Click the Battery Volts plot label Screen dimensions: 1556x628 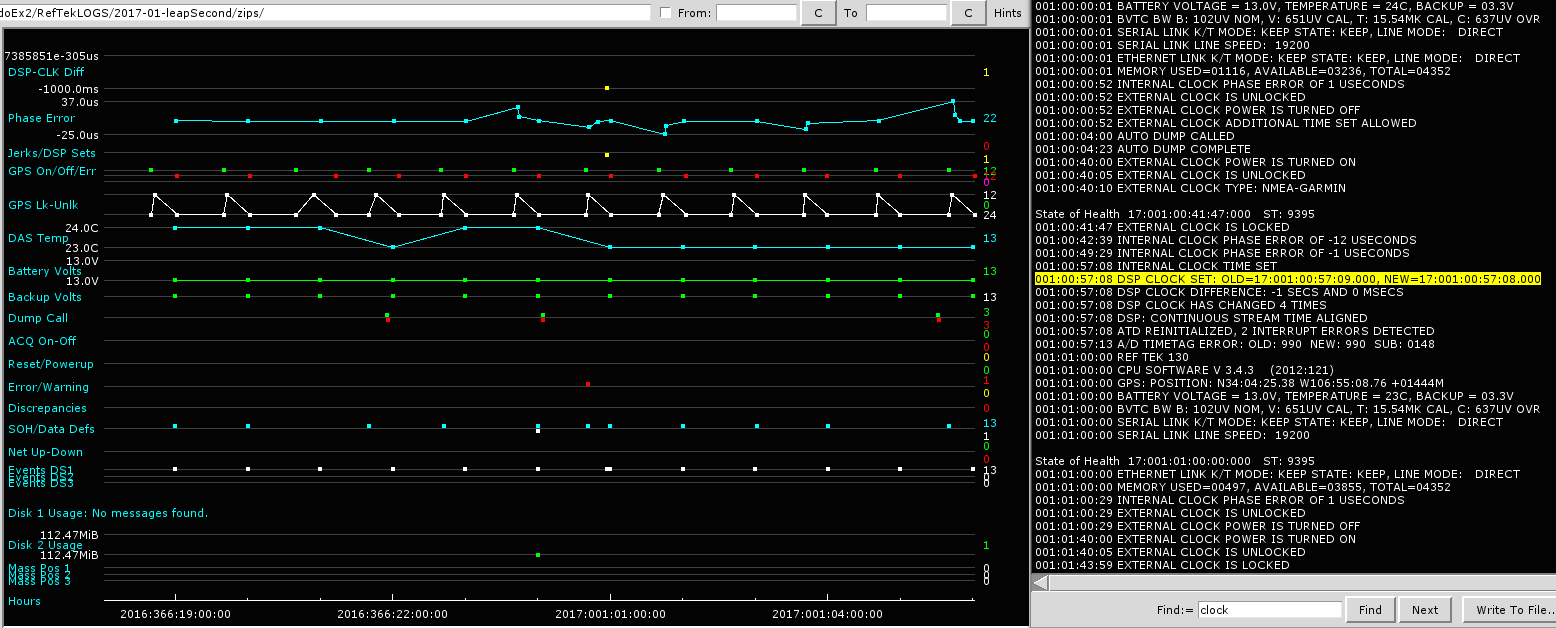pos(45,271)
